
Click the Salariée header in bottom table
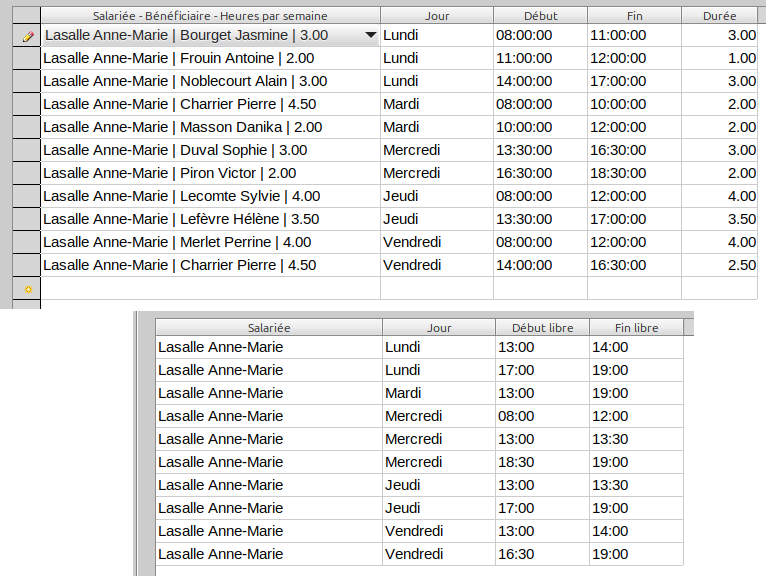(x=269, y=327)
